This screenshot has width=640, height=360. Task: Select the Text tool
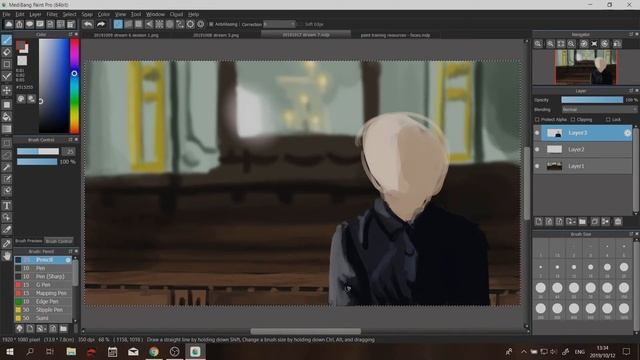point(7,205)
